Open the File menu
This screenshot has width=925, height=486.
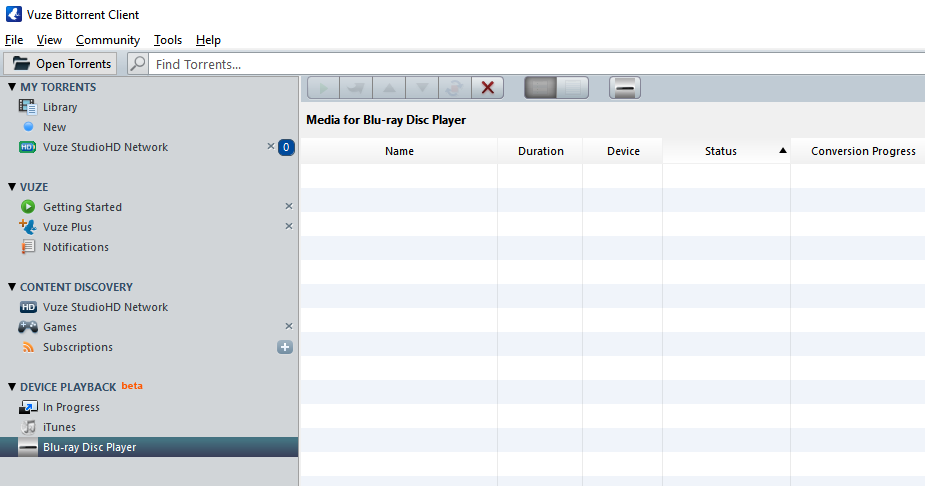(x=14, y=40)
